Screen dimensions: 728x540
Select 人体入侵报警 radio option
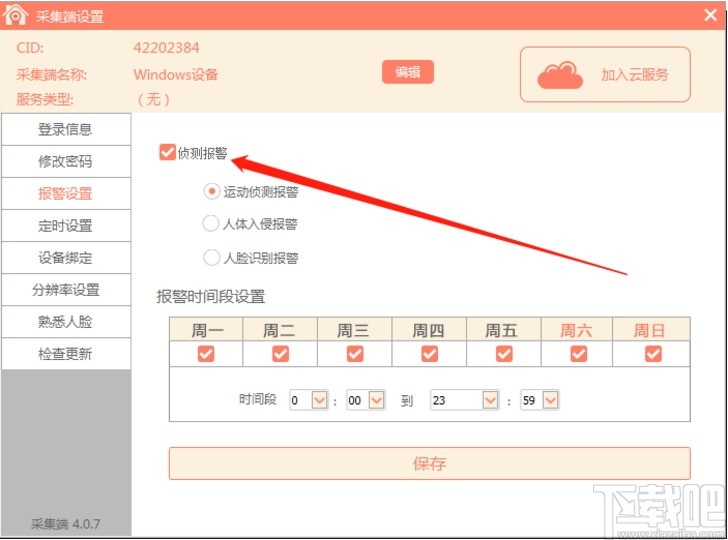(211, 224)
